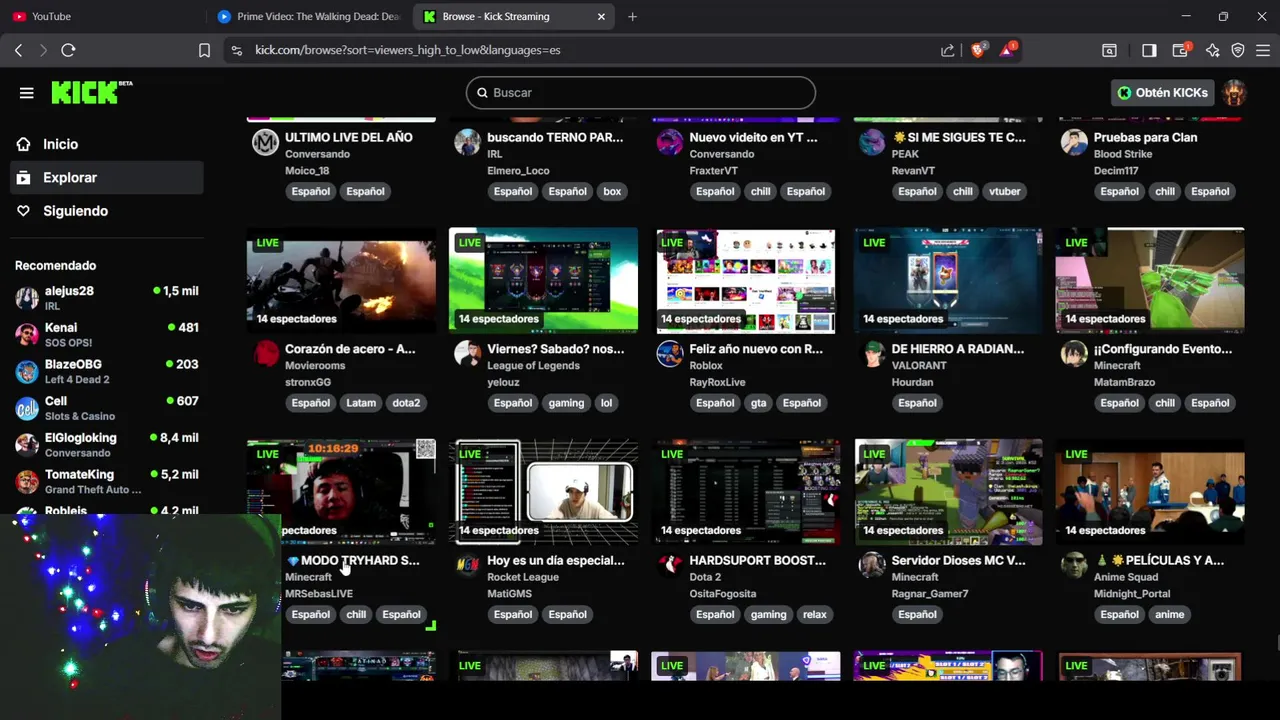Click the Obtén KICKs button
Image resolution: width=1280 pixels, height=720 pixels.
tap(1162, 93)
